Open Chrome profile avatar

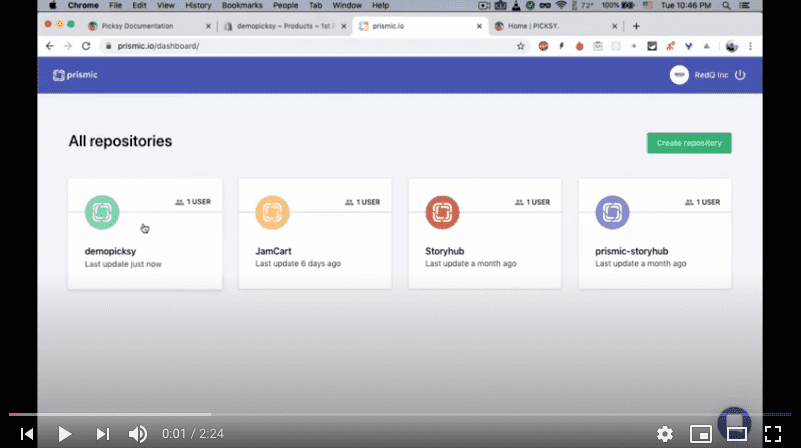click(732, 46)
